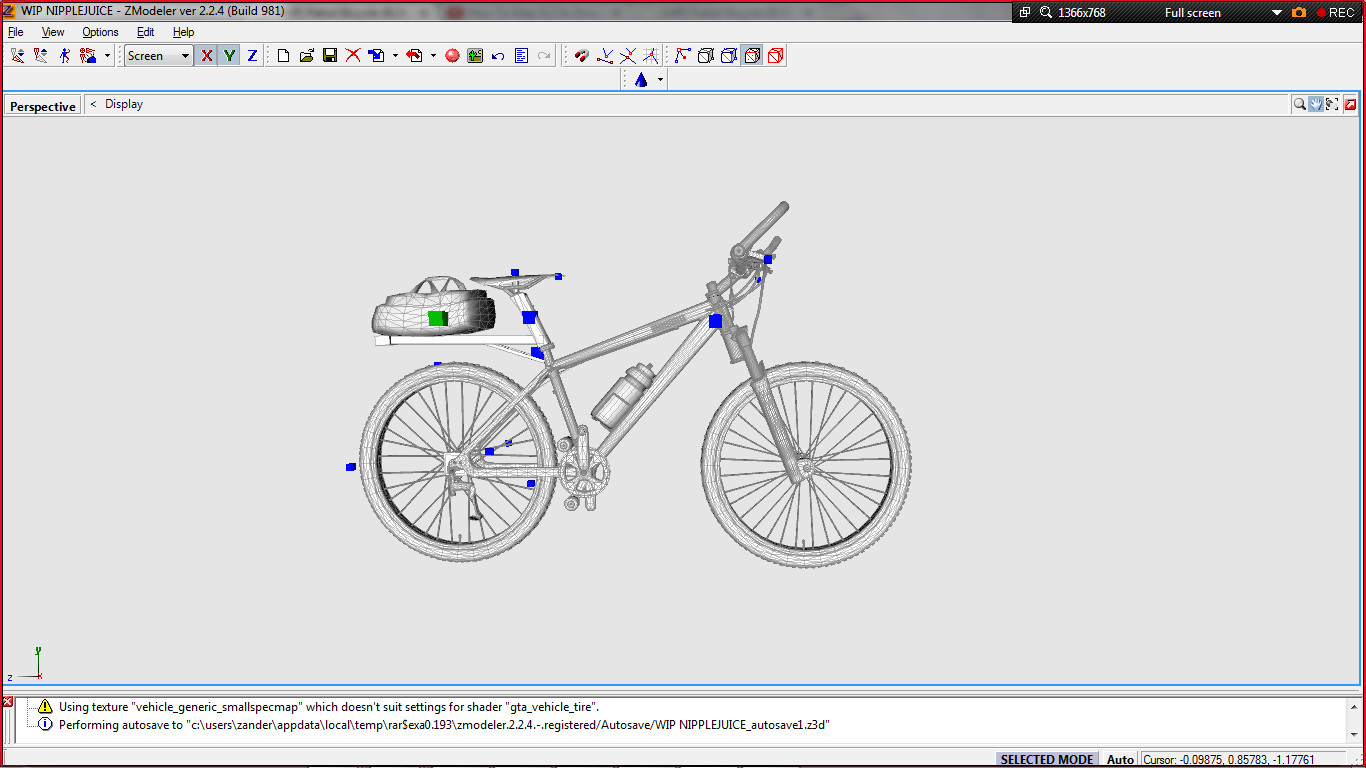Toggle the Z axis constraint
1366x768 pixels.
point(252,56)
